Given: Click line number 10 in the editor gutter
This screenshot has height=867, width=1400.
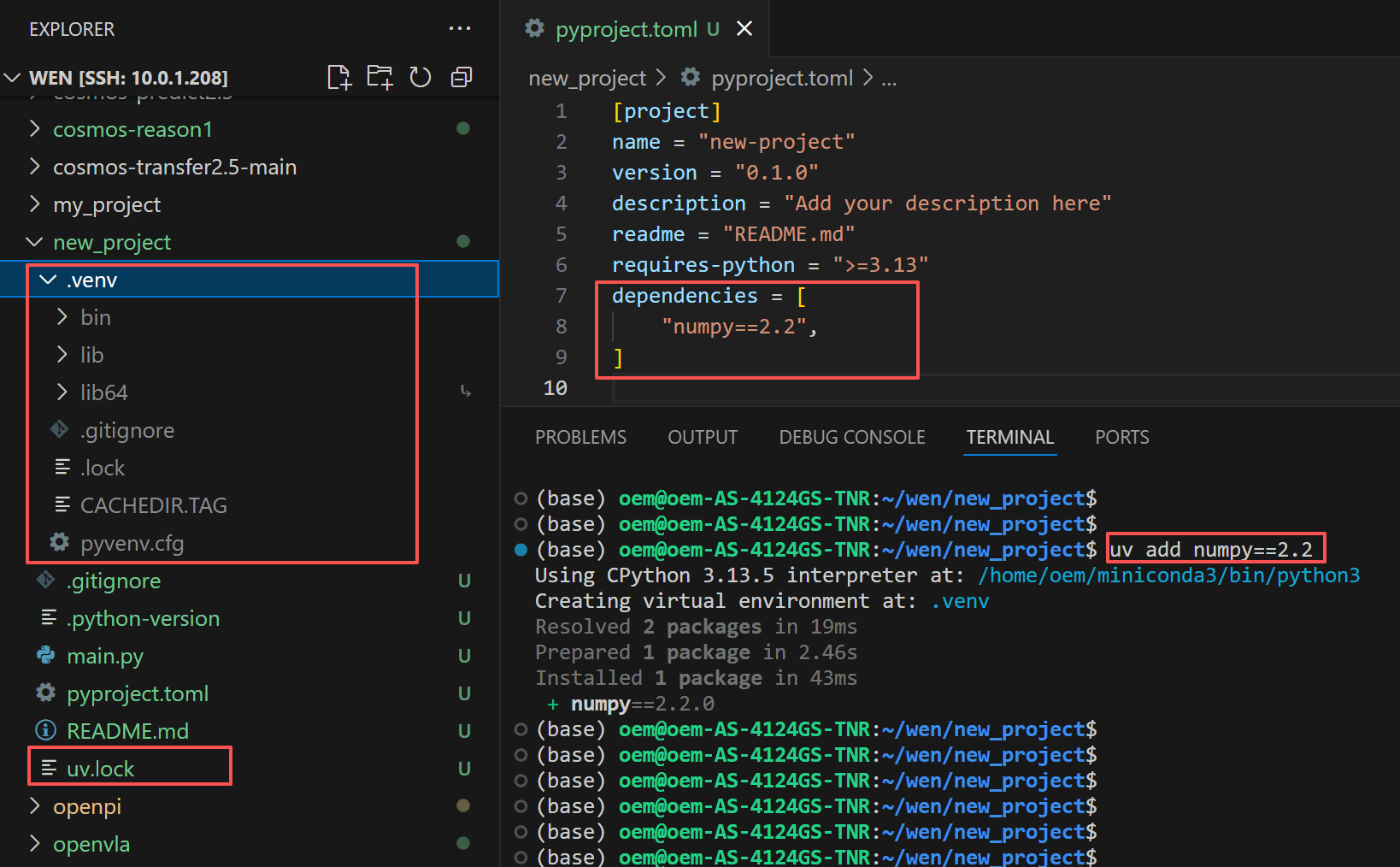Looking at the screenshot, I should coord(556,388).
